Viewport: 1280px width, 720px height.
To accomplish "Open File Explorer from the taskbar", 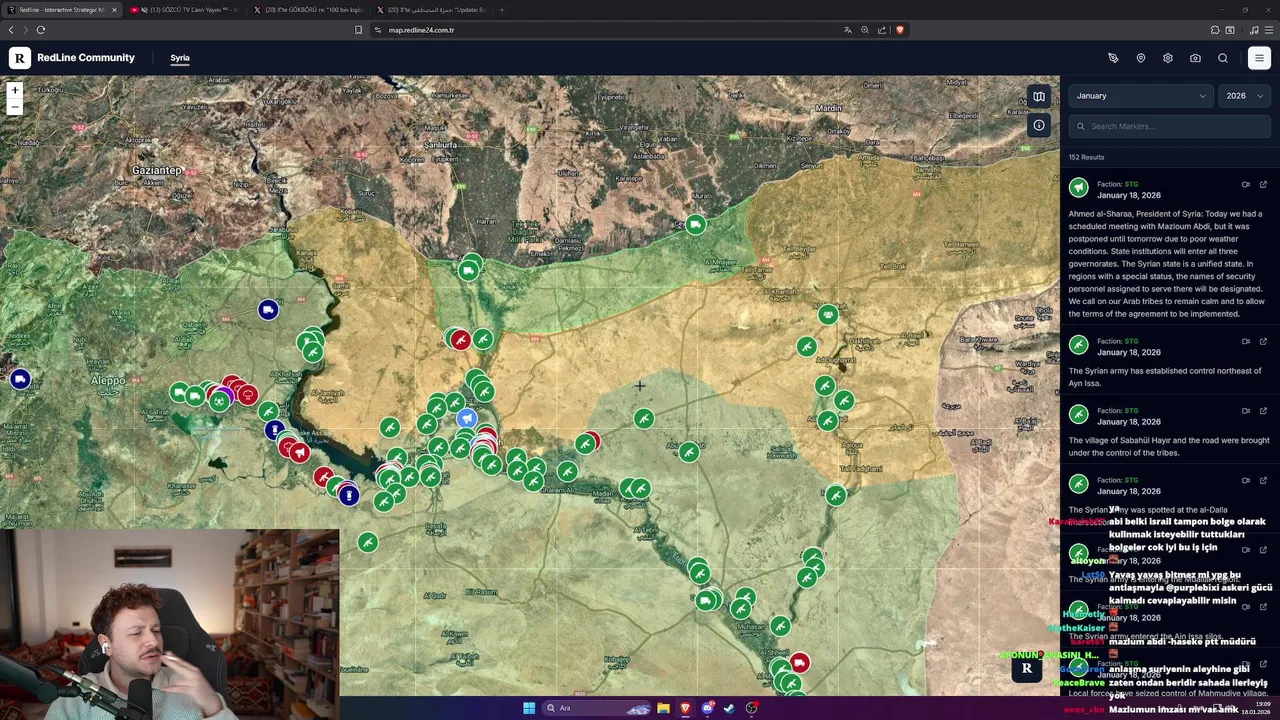I will pos(663,708).
